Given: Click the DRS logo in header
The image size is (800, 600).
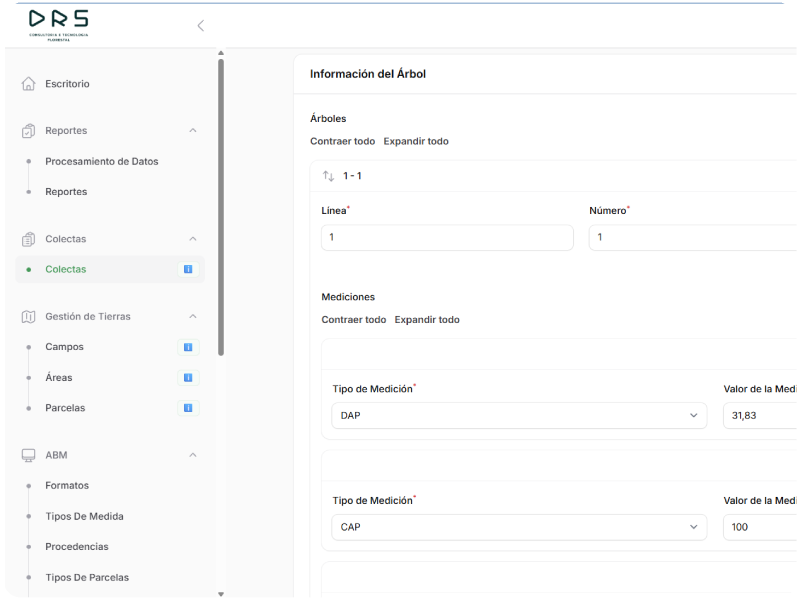Looking at the screenshot, I should click(59, 24).
